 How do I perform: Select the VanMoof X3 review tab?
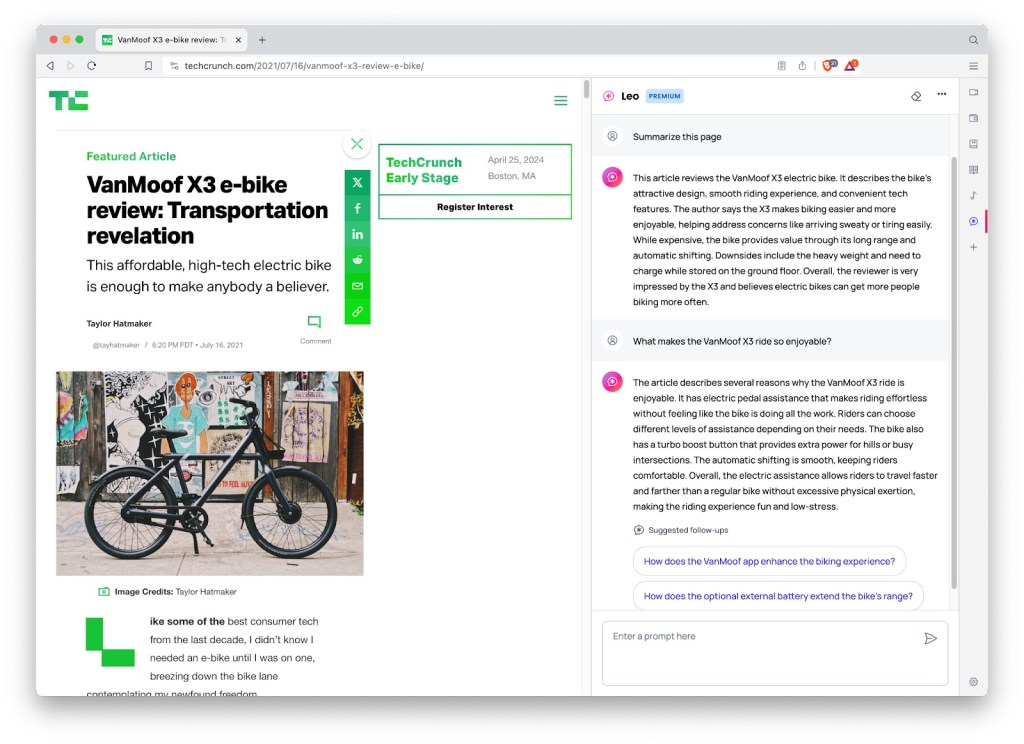pos(172,40)
